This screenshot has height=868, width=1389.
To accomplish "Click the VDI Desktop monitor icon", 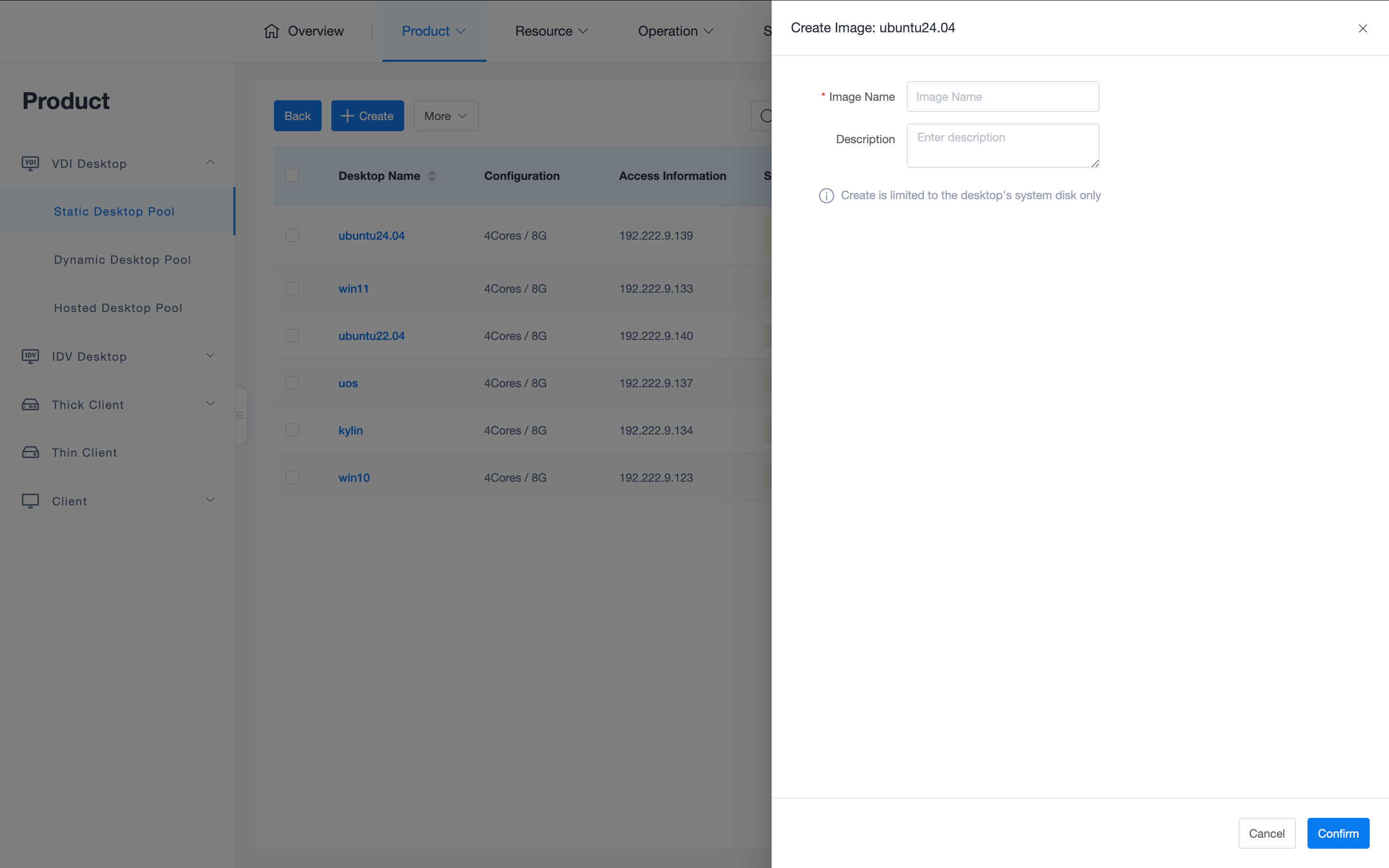I will click(30, 163).
